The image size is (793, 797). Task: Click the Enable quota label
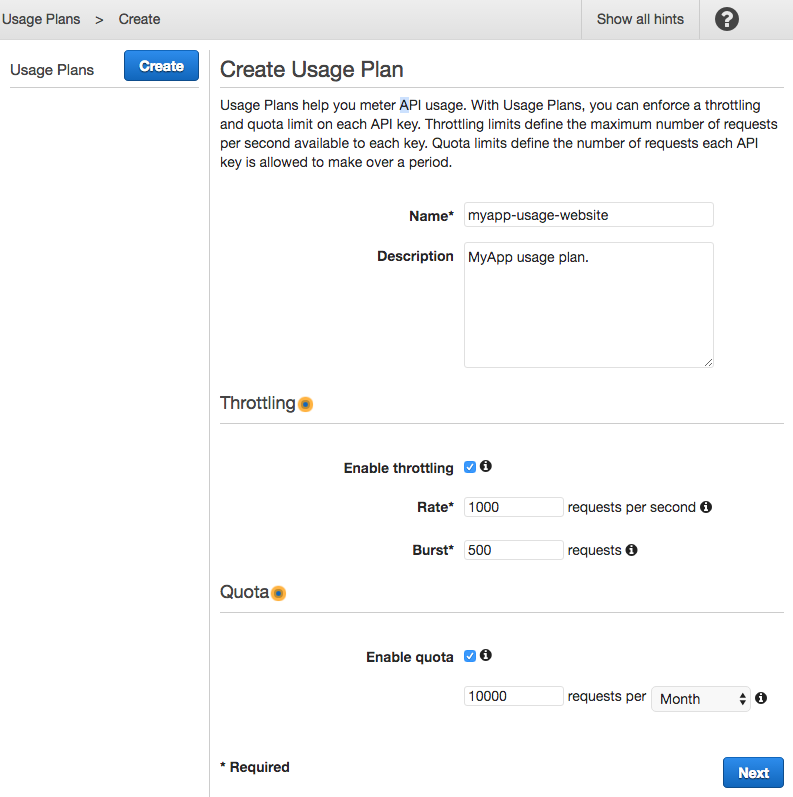point(410,657)
